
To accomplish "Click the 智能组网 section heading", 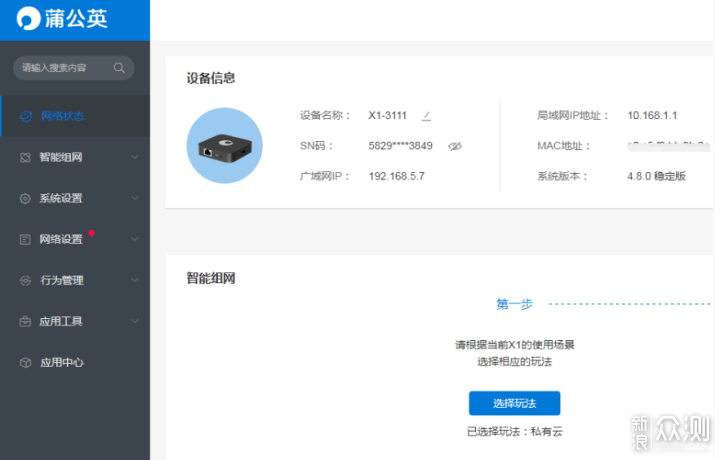I will click(x=211, y=278).
